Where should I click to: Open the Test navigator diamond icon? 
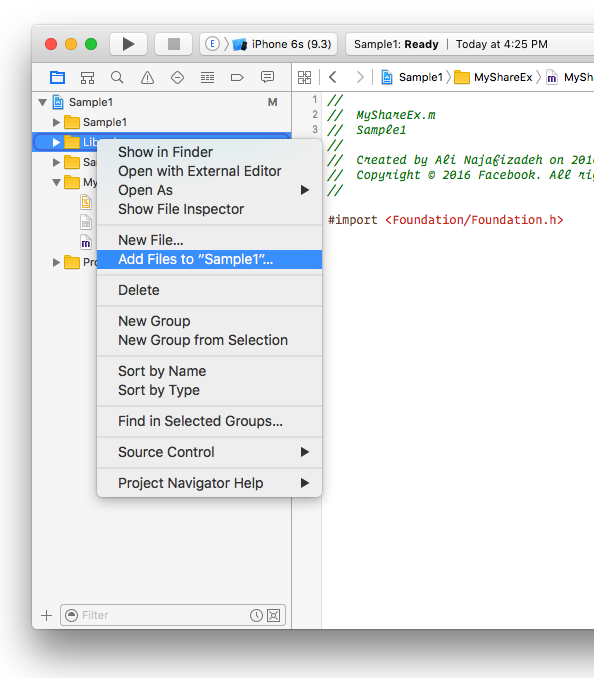point(177,78)
